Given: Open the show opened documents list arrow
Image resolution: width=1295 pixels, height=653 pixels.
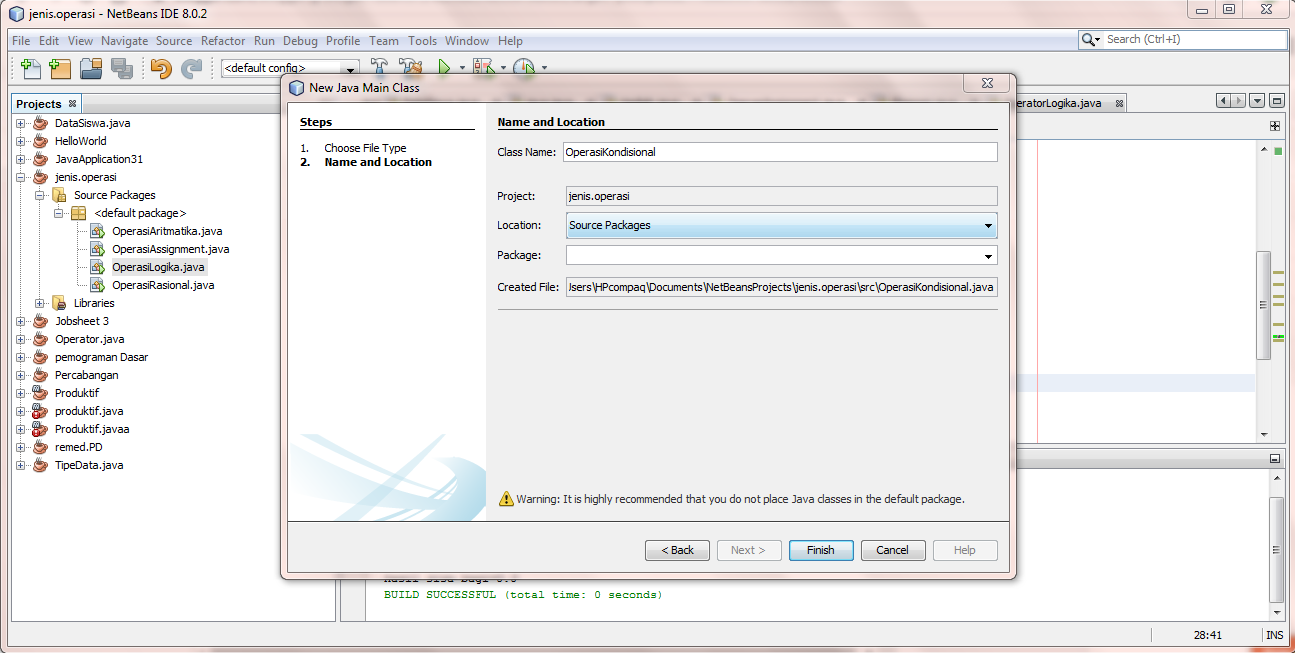Looking at the screenshot, I should coord(1258,101).
